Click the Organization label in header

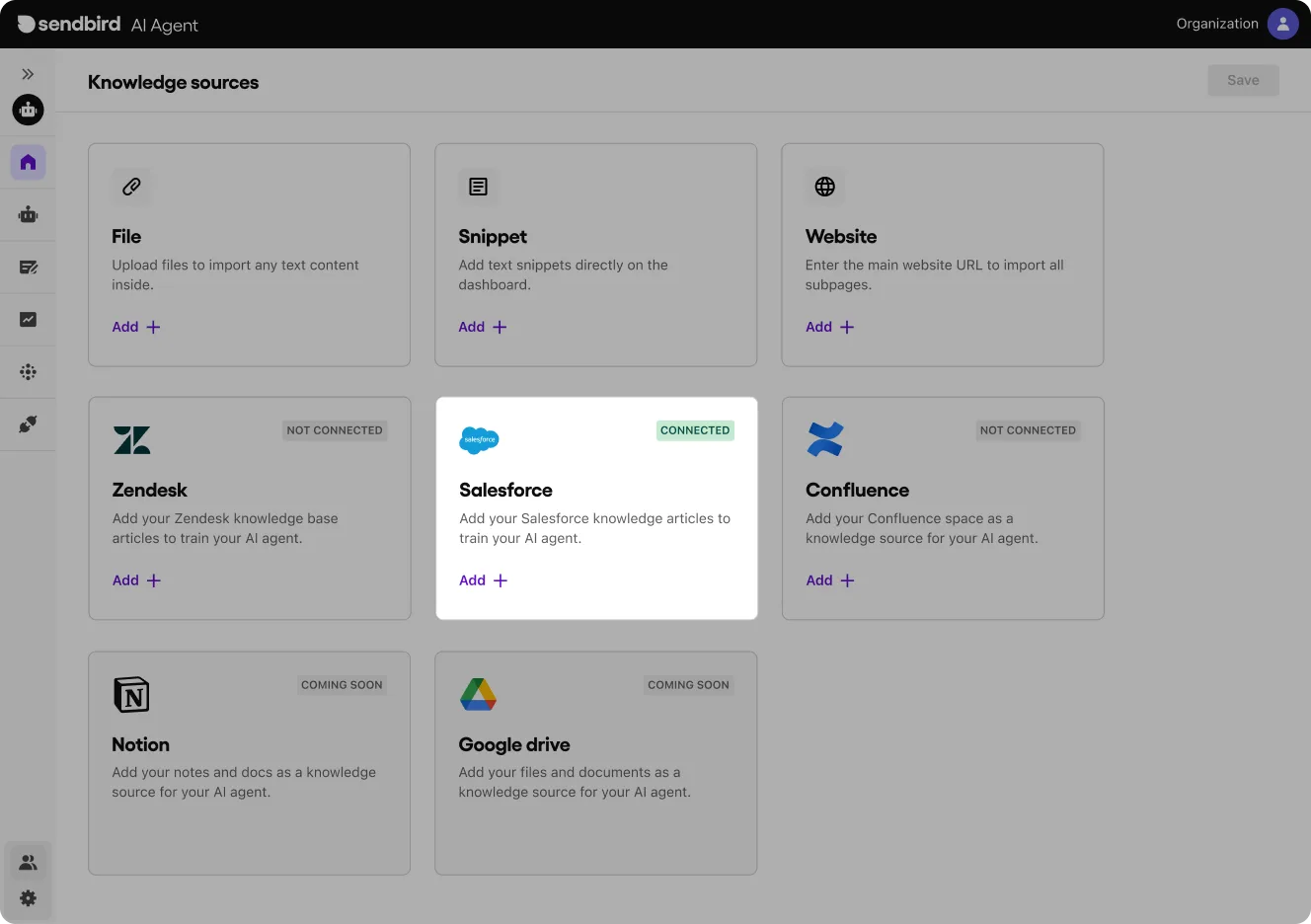pos(1217,24)
